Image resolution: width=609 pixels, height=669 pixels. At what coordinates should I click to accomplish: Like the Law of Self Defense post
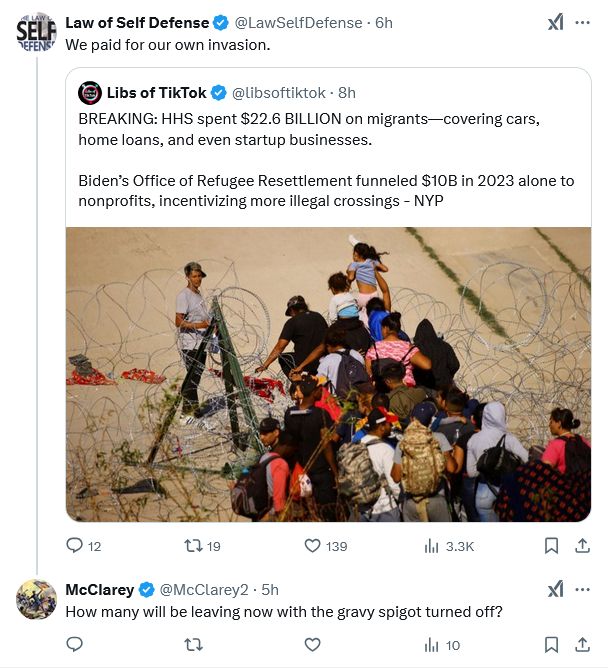pos(312,546)
